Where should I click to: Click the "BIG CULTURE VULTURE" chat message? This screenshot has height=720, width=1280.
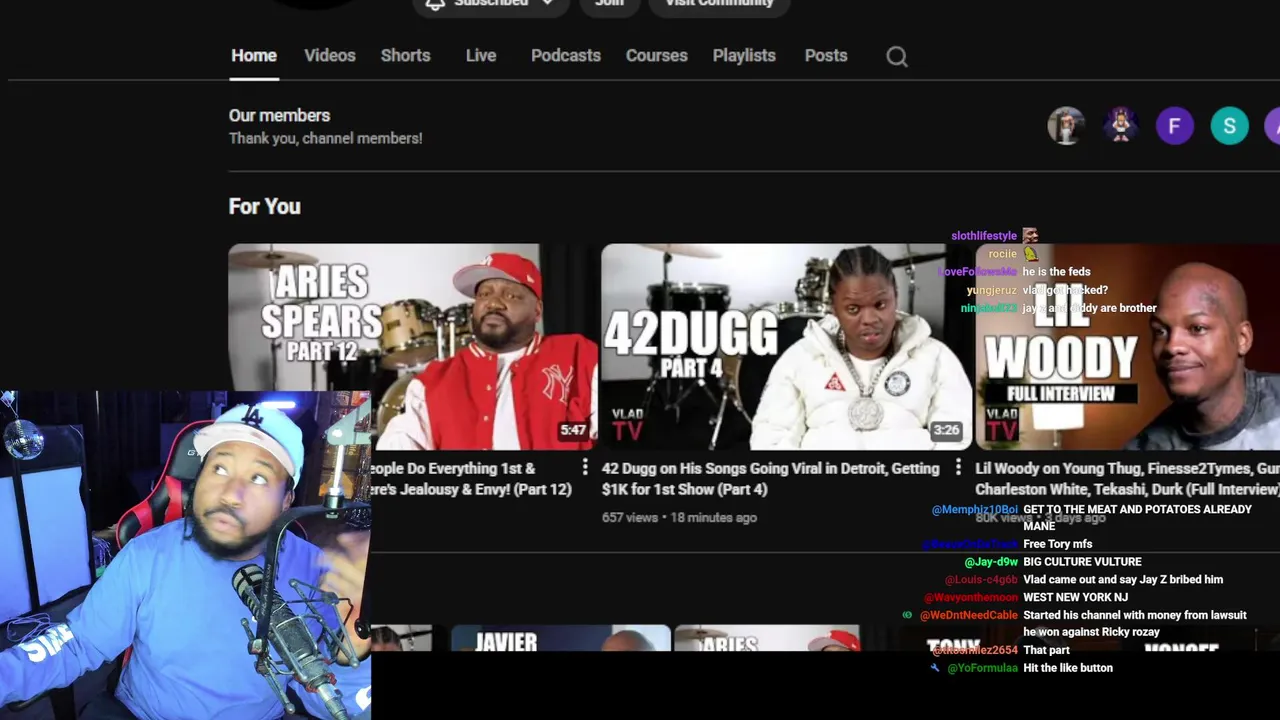coord(1082,562)
